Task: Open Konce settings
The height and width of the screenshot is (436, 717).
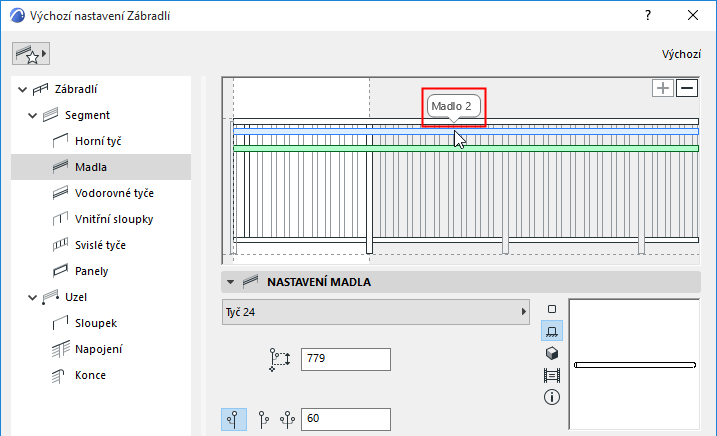Action: (x=91, y=375)
